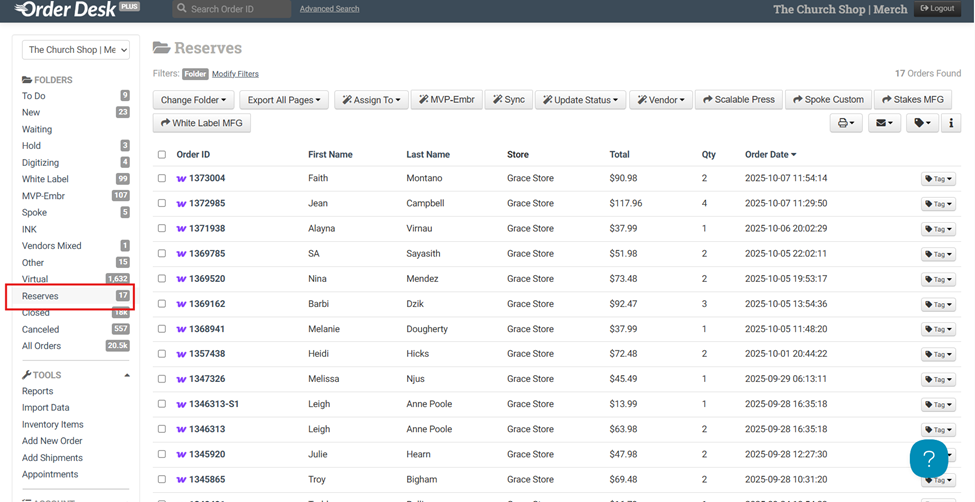Click the Logout button
Viewport: 975px width, 502px height.
(937, 9)
